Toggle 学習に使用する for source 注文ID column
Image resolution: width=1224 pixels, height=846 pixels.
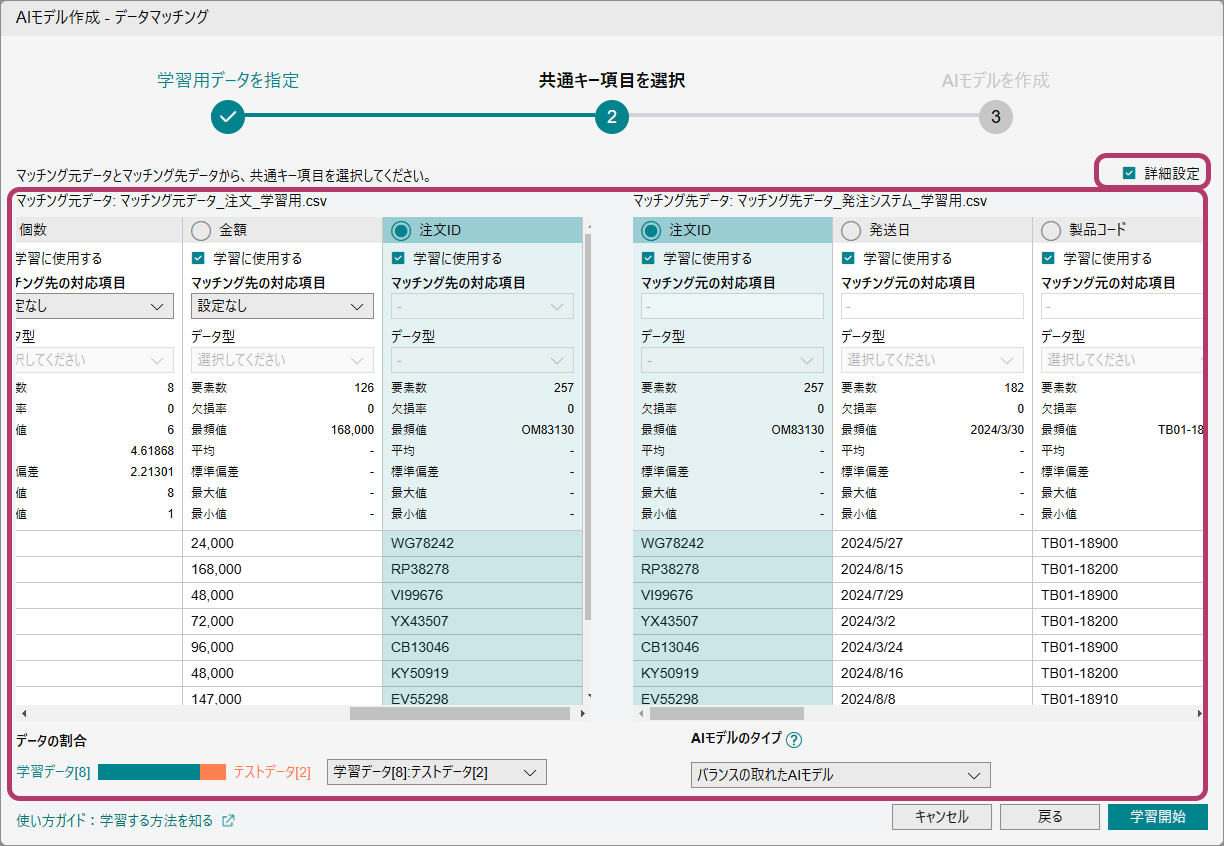398,258
